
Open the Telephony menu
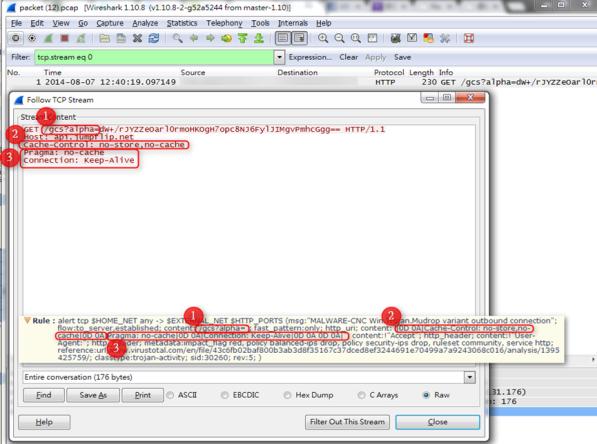point(224,23)
